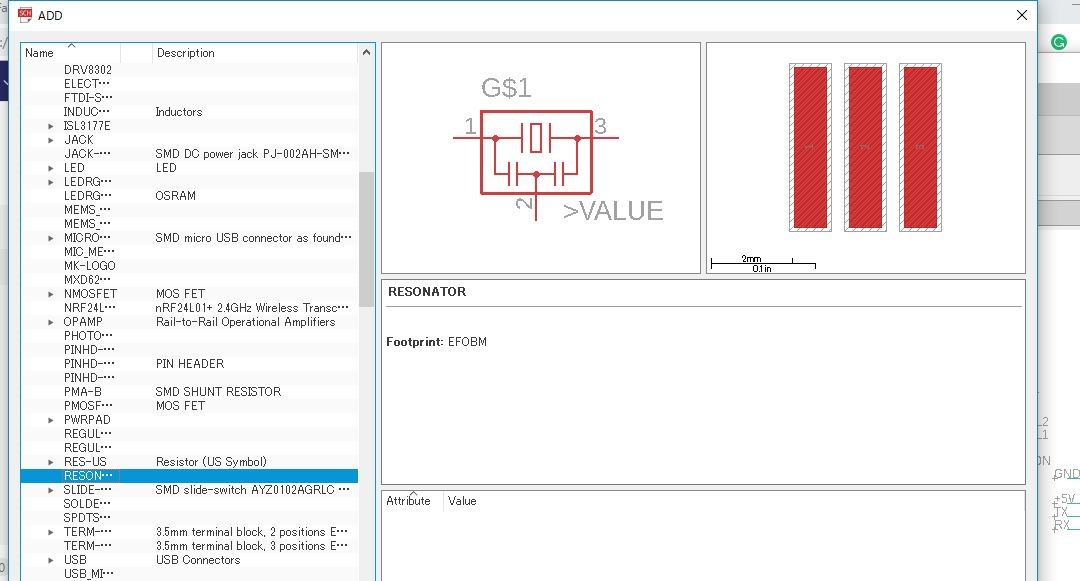The width and height of the screenshot is (1080, 581).
Task: Click the Attribute column header
Action: pos(412,501)
